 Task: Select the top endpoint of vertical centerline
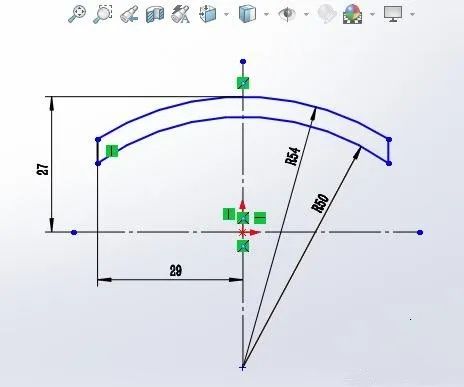point(243,62)
